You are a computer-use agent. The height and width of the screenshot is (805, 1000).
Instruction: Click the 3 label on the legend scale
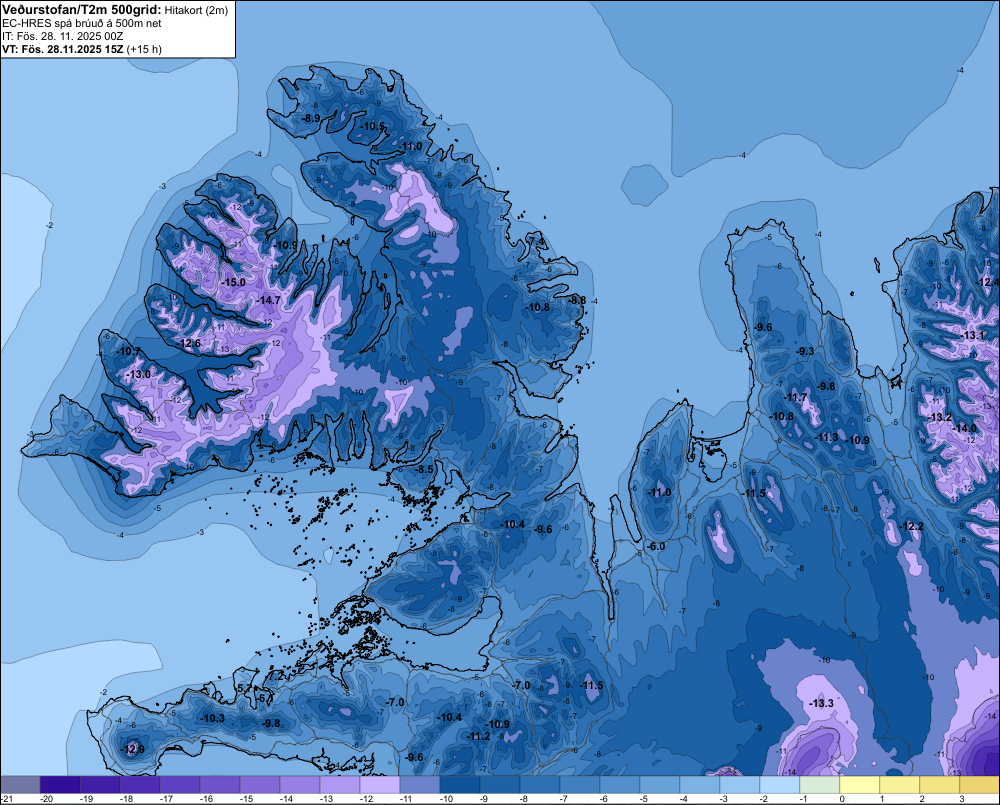tap(962, 799)
